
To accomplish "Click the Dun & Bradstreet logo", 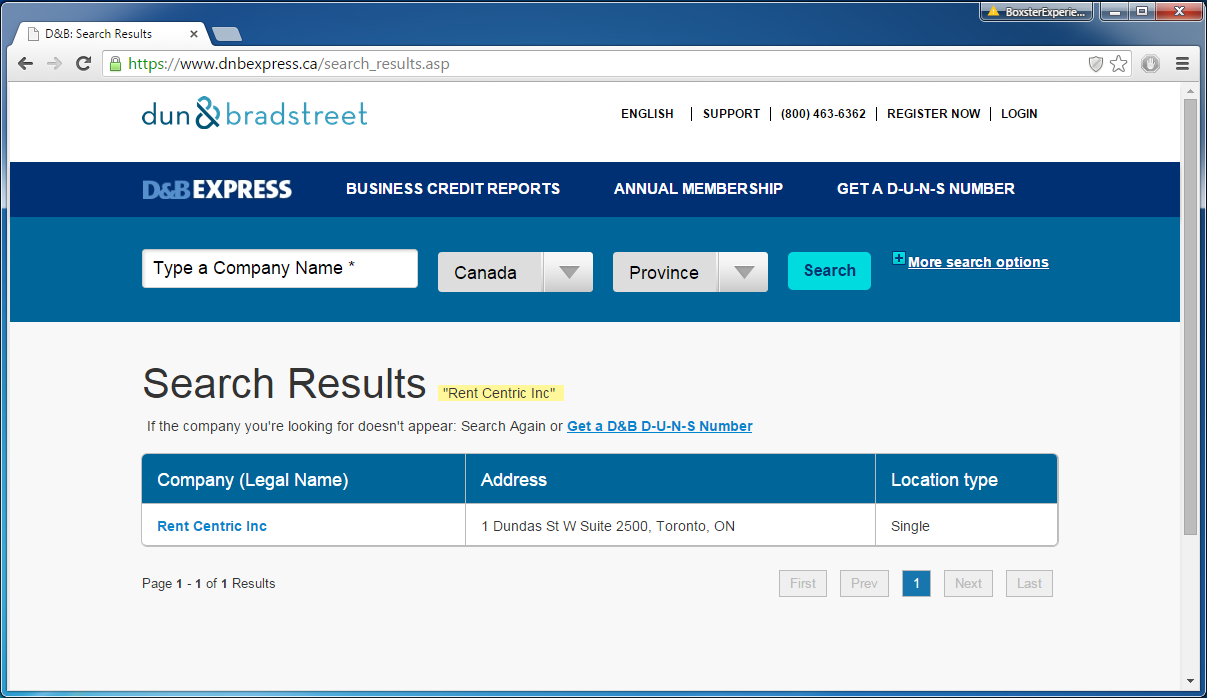I will (254, 113).
